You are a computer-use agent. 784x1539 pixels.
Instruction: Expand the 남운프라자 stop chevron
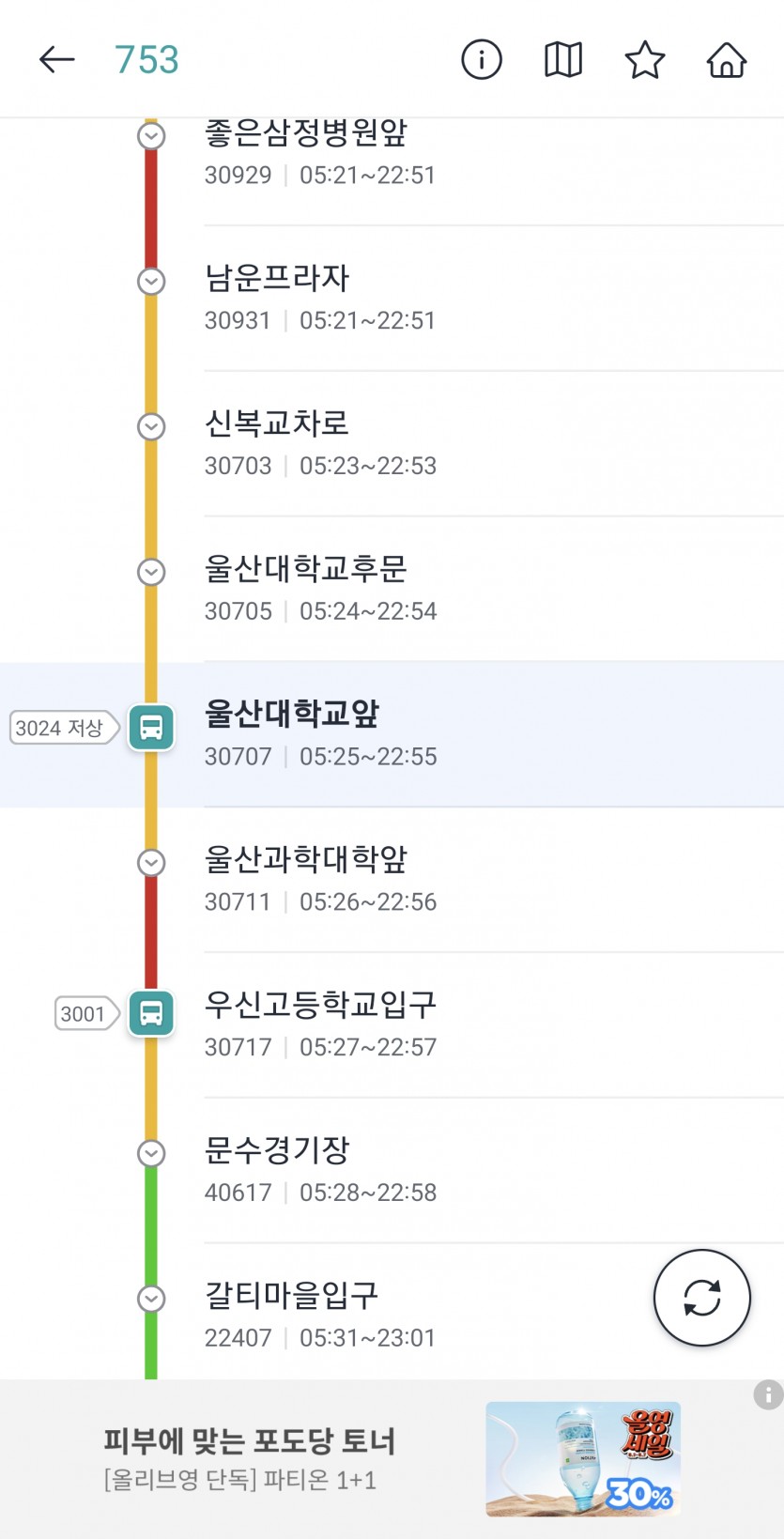151,281
